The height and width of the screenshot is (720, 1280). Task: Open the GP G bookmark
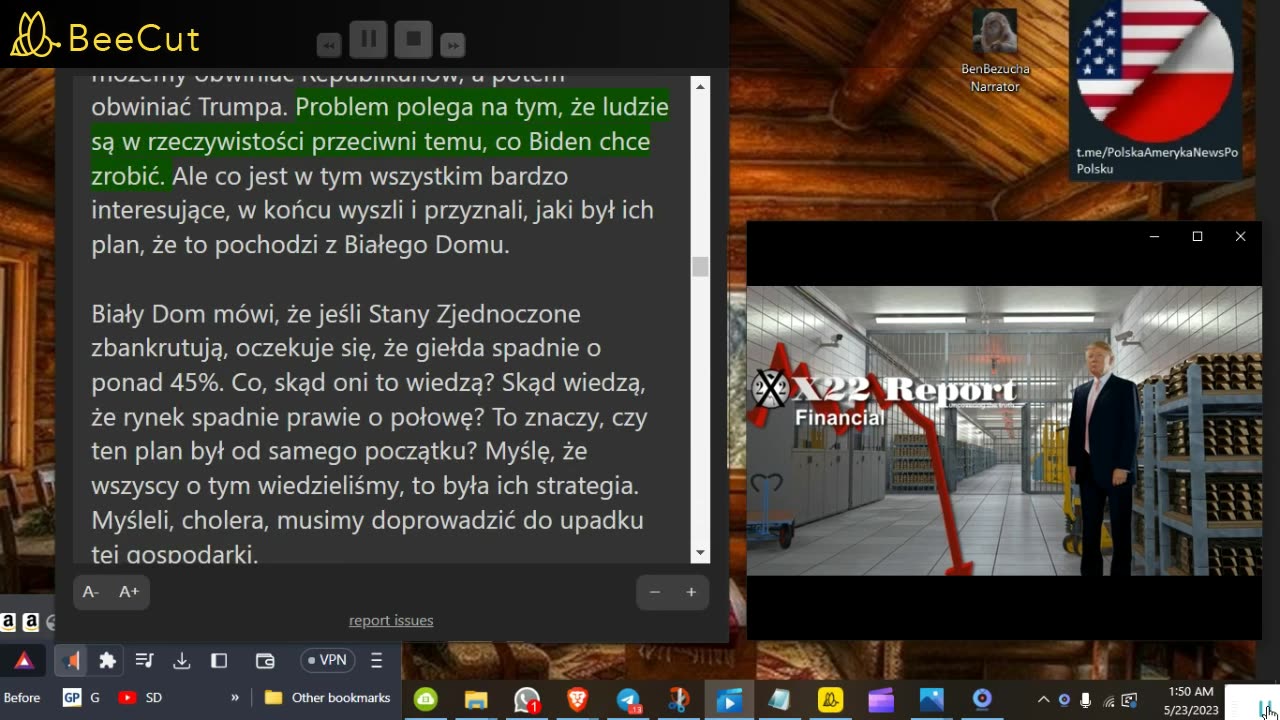(x=82, y=698)
